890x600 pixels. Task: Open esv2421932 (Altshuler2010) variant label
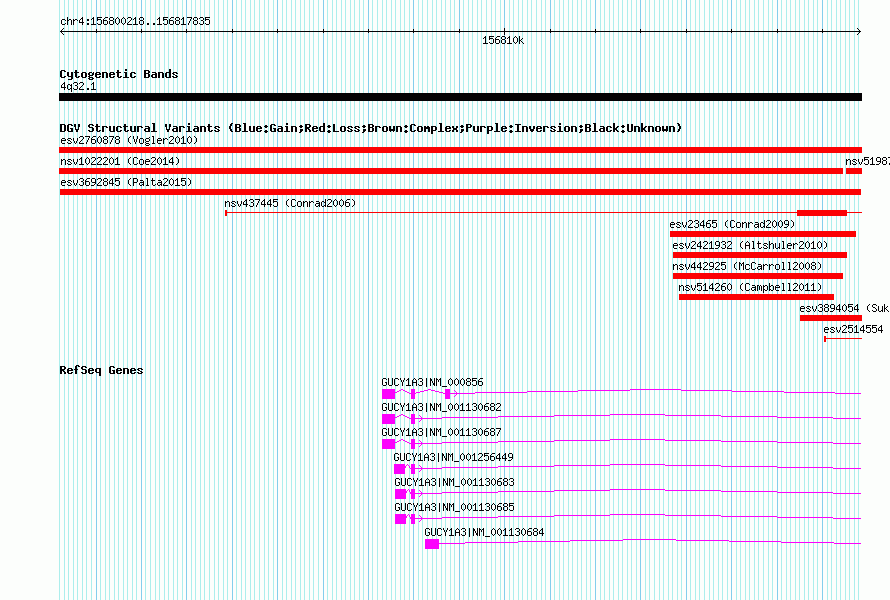(x=750, y=245)
